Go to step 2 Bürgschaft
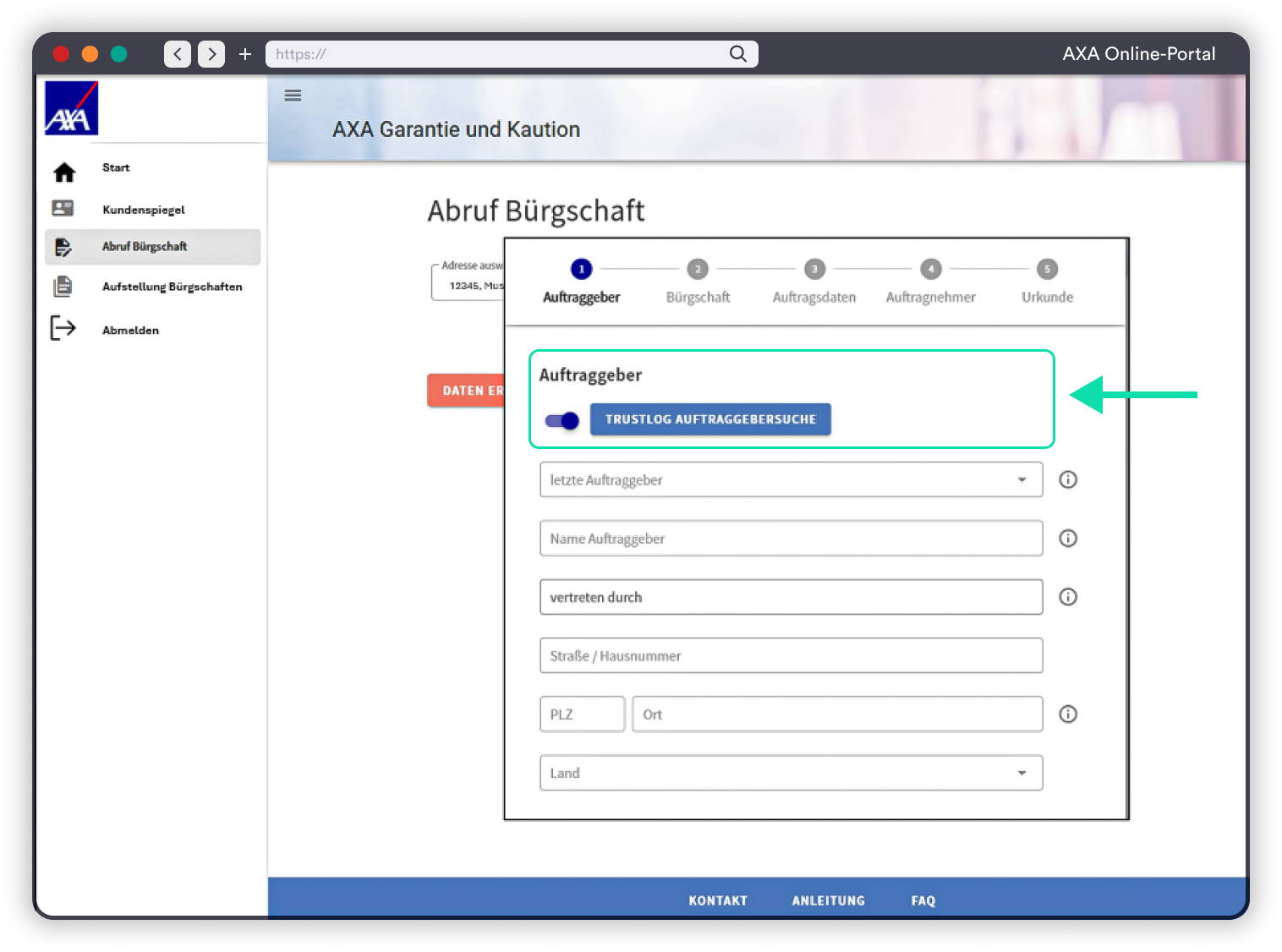 click(698, 270)
